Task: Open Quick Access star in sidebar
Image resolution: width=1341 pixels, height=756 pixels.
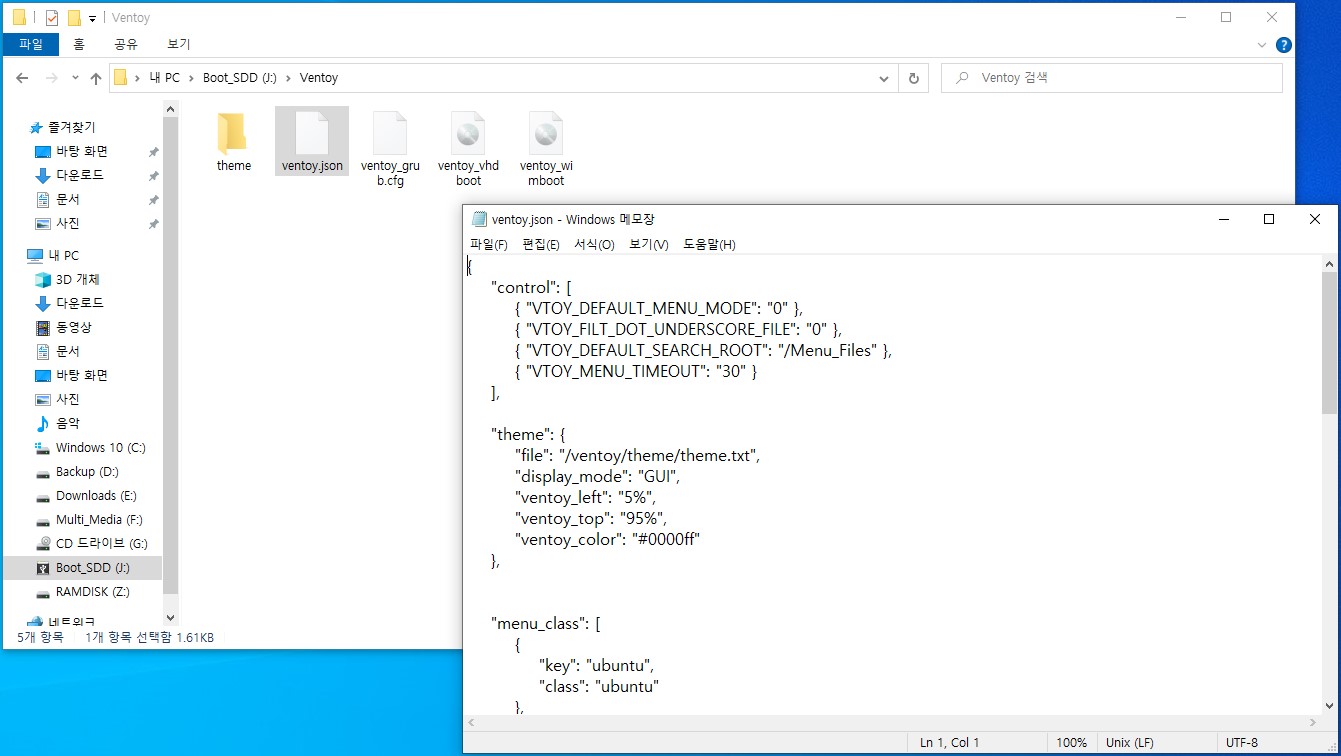Action: click(36, 128)
